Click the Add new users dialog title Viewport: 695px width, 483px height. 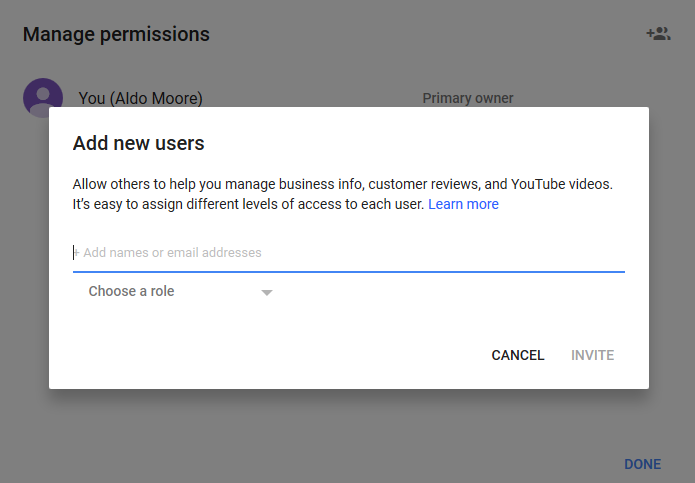point(138,143)
